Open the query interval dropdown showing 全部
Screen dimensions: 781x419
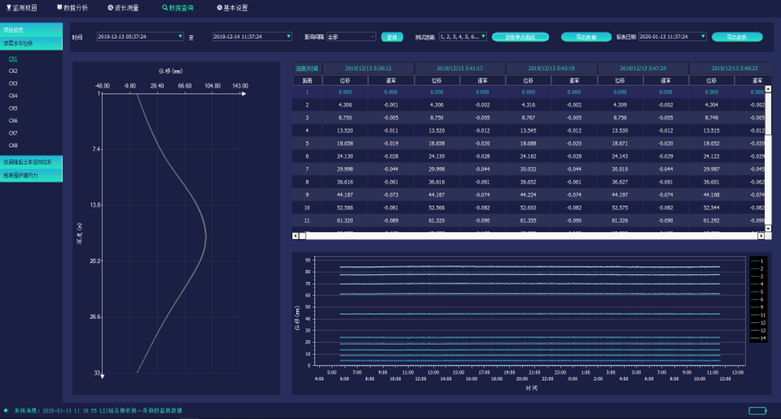351,37
